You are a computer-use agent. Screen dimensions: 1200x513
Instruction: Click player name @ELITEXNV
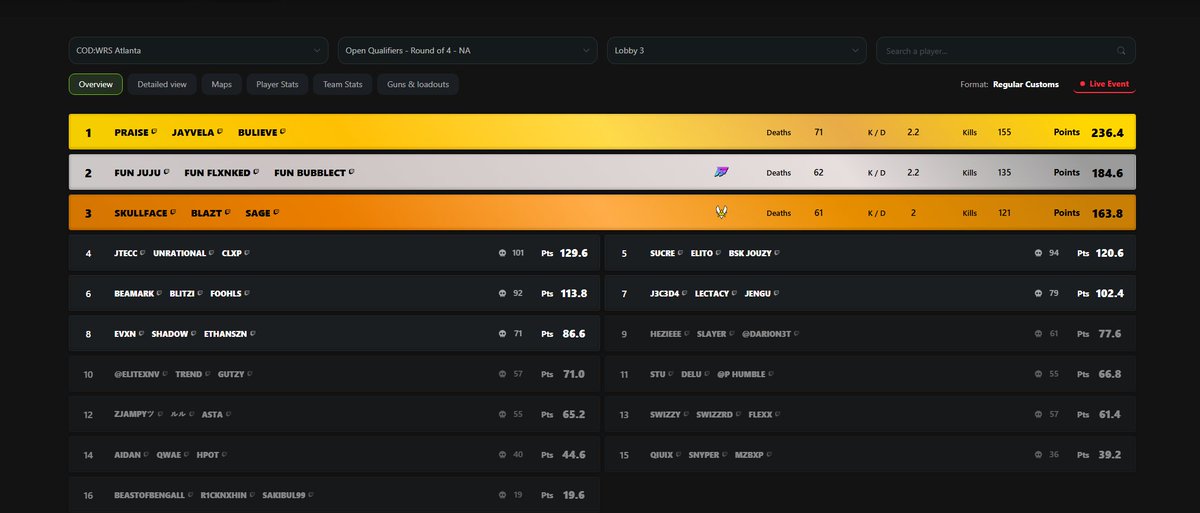pyautogui.click(x=137, y=374)
